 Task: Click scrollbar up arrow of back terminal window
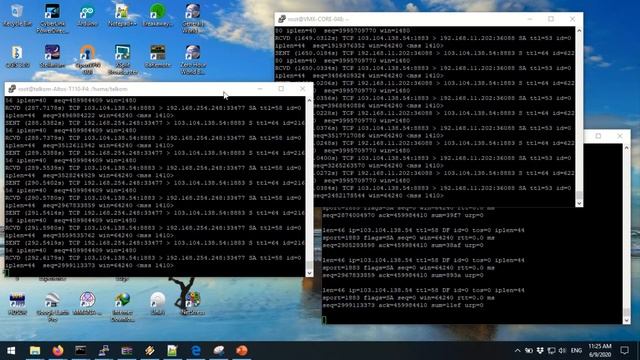(627, 147)
